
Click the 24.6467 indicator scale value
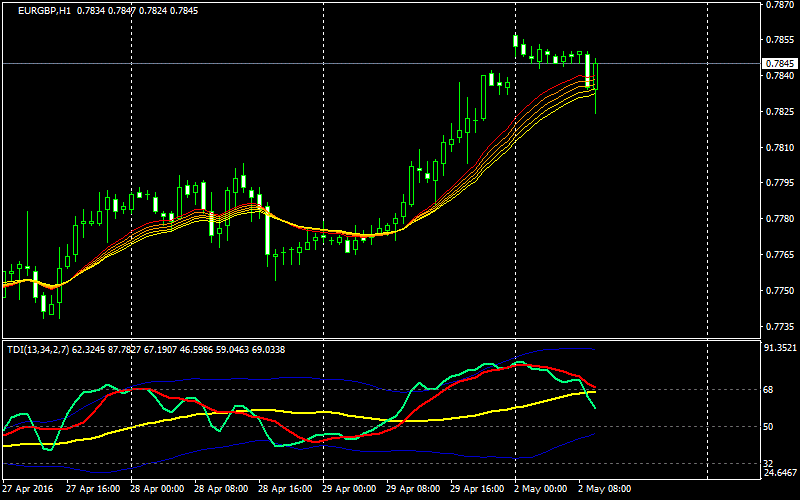point(781,473)
